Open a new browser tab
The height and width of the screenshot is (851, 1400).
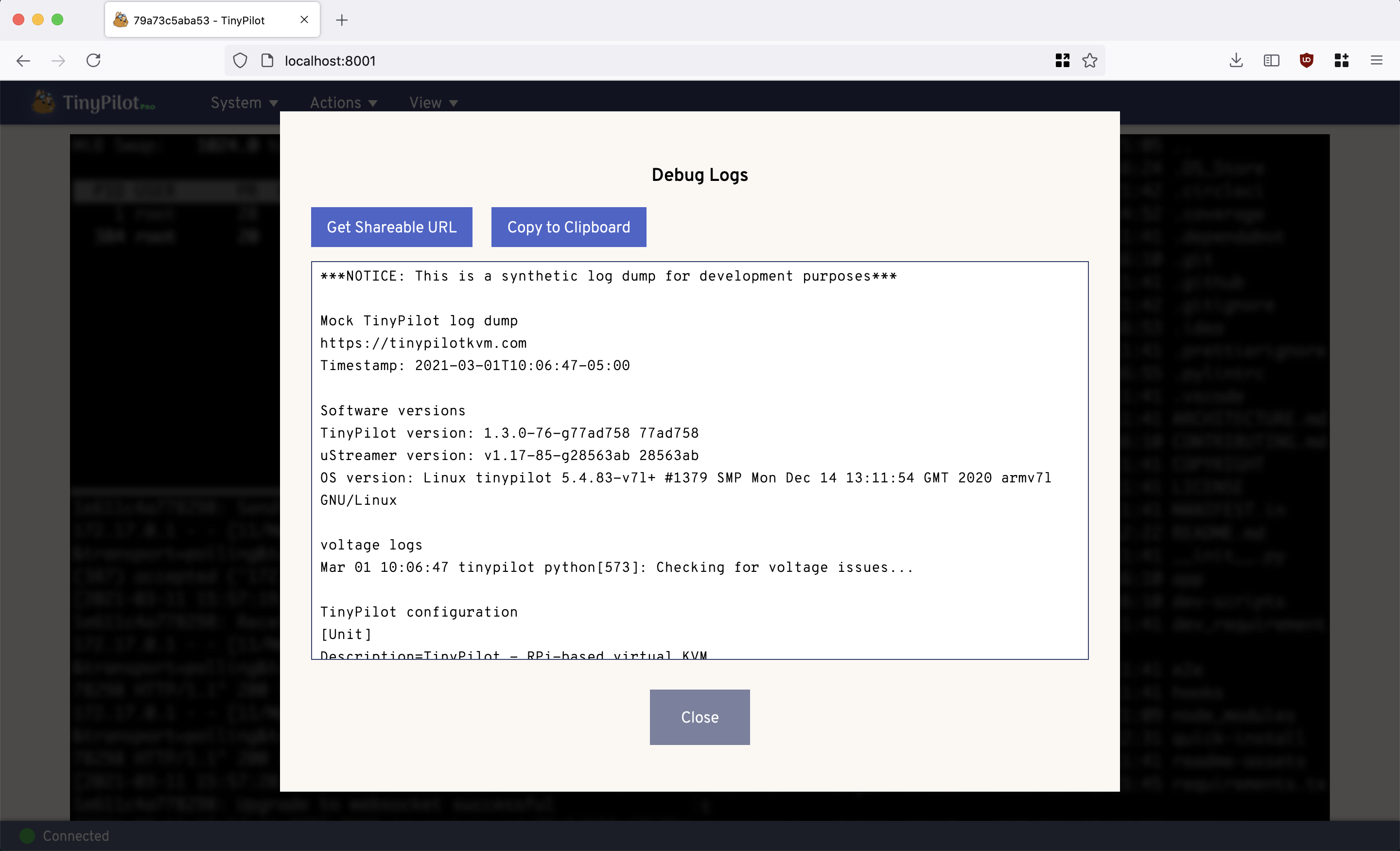(341, 20)
